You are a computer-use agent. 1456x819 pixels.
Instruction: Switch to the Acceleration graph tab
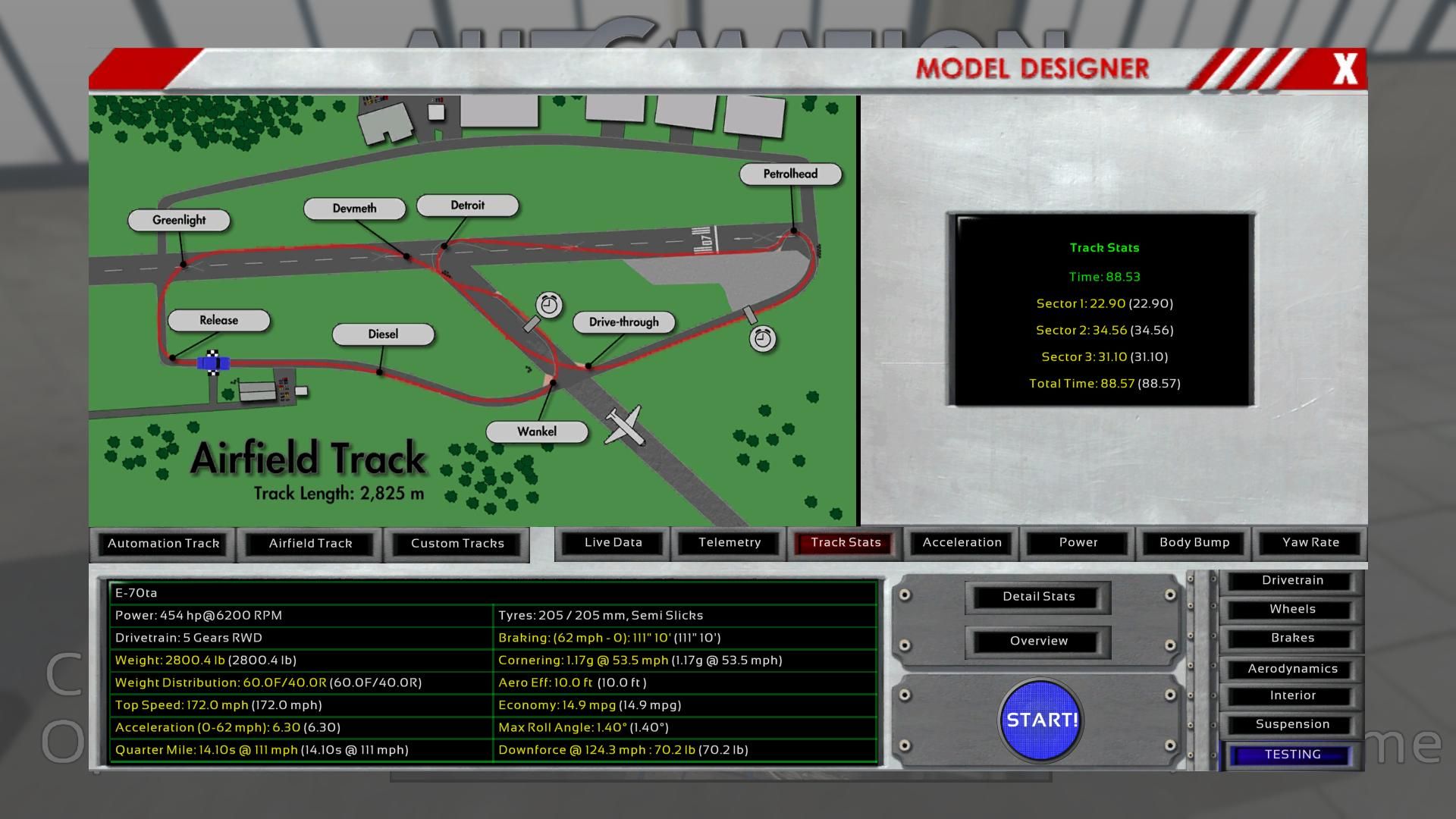tap(962, 543)
